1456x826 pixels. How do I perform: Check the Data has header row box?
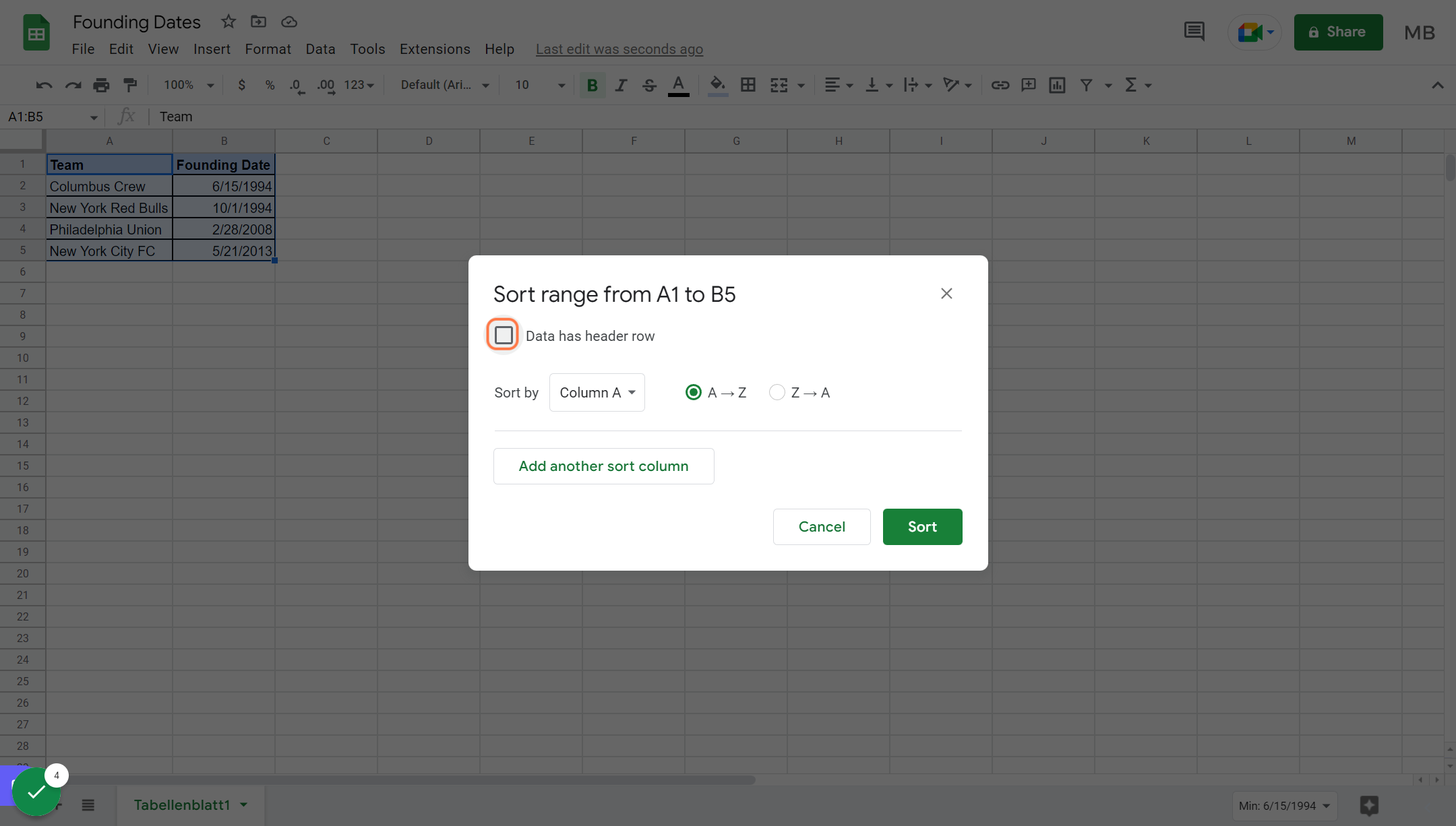(x=503, y=335)
